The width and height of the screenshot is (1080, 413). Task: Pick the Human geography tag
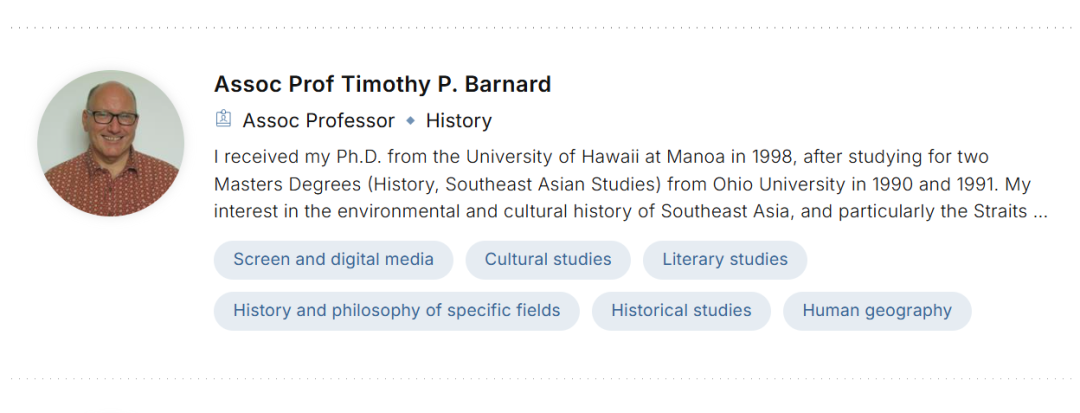tap(877, 311)
